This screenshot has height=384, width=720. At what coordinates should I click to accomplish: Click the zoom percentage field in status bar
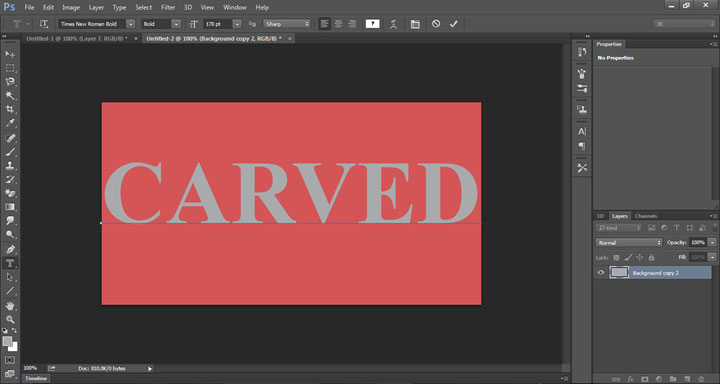pos(31,368)
